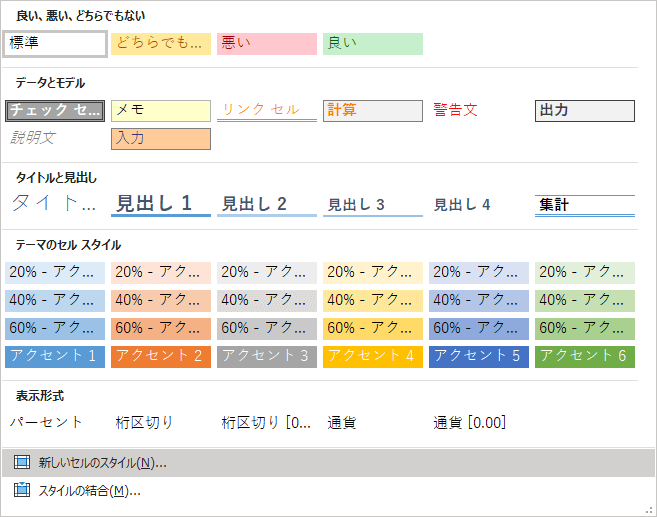Choose the チェック セル style

tap(55, 110)
